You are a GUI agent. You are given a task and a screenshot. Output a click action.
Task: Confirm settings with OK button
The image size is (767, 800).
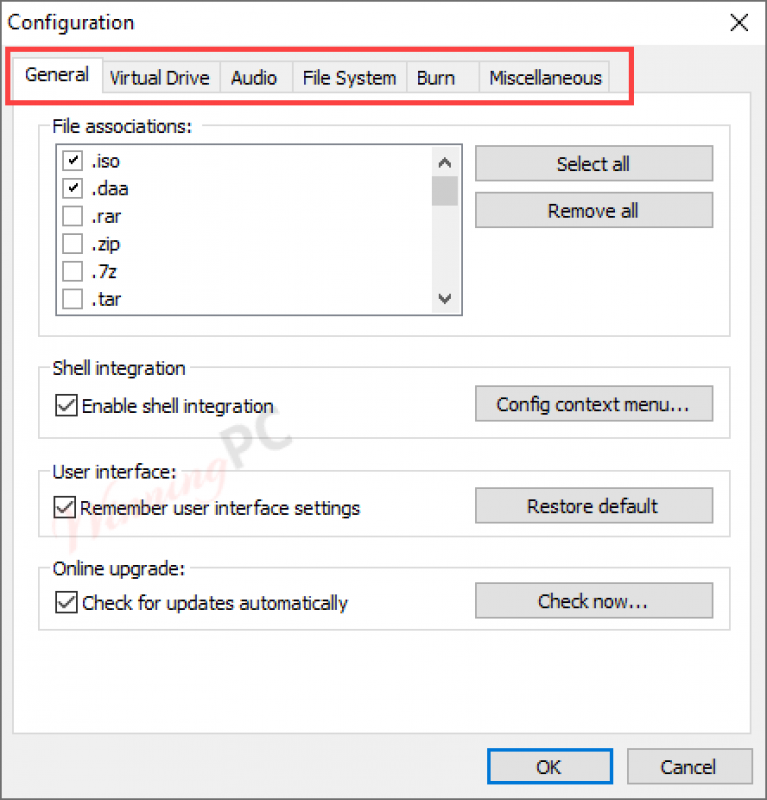pos(550,766)
